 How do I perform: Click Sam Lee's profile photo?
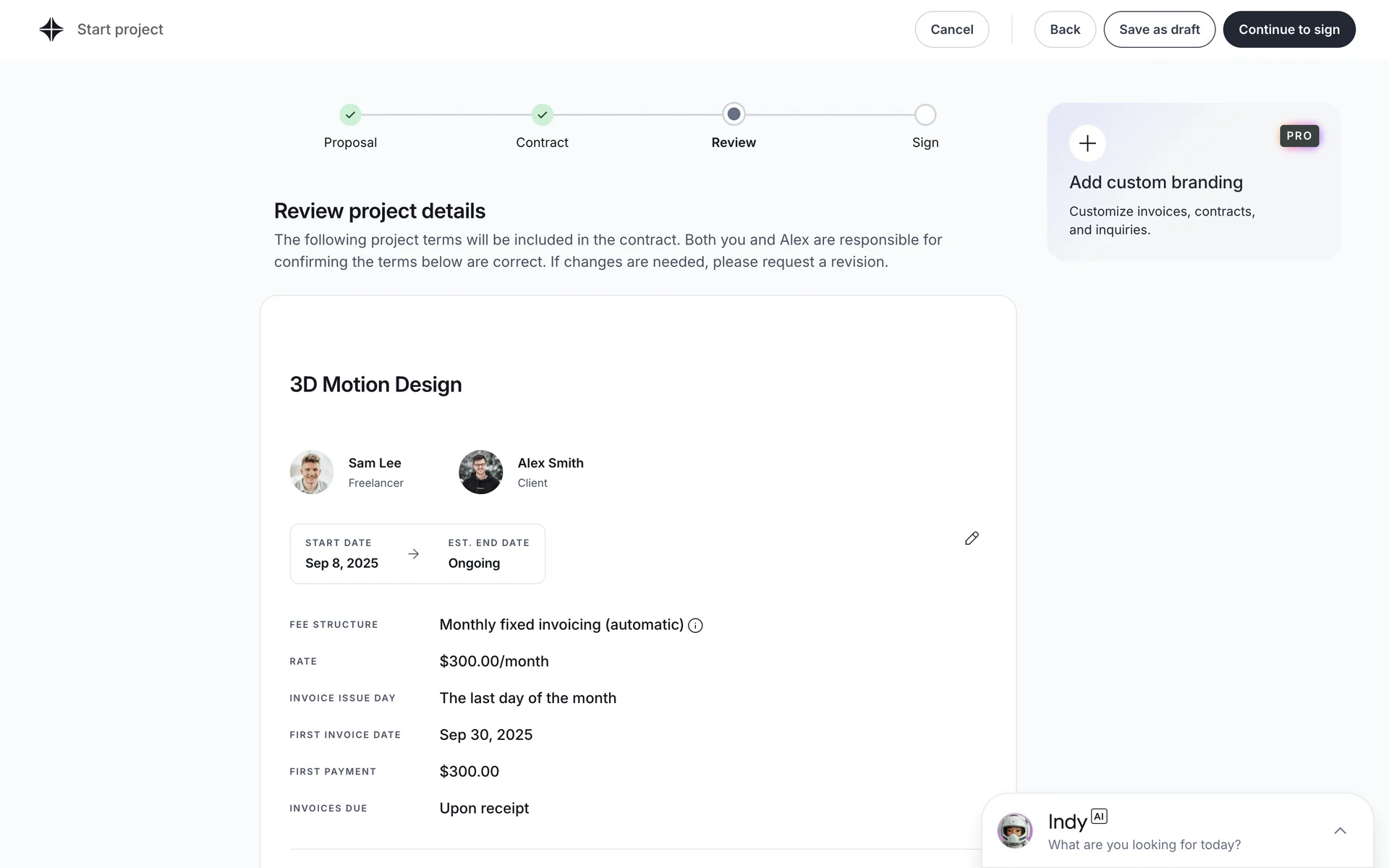point(312,472)
